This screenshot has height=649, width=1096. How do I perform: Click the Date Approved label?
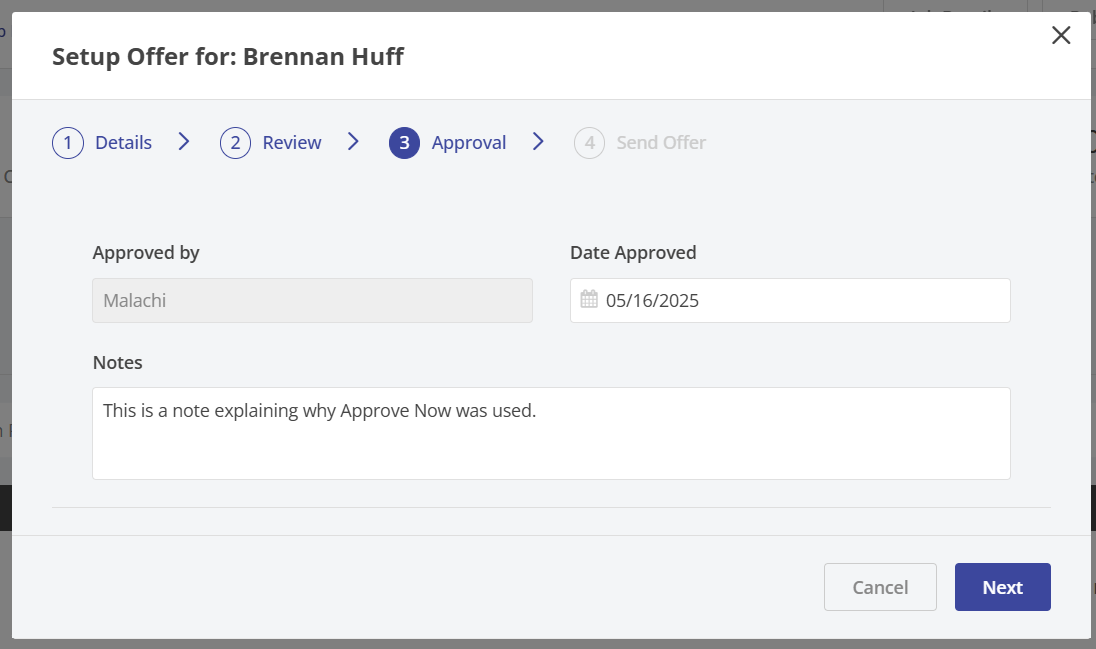pos(633,253)
